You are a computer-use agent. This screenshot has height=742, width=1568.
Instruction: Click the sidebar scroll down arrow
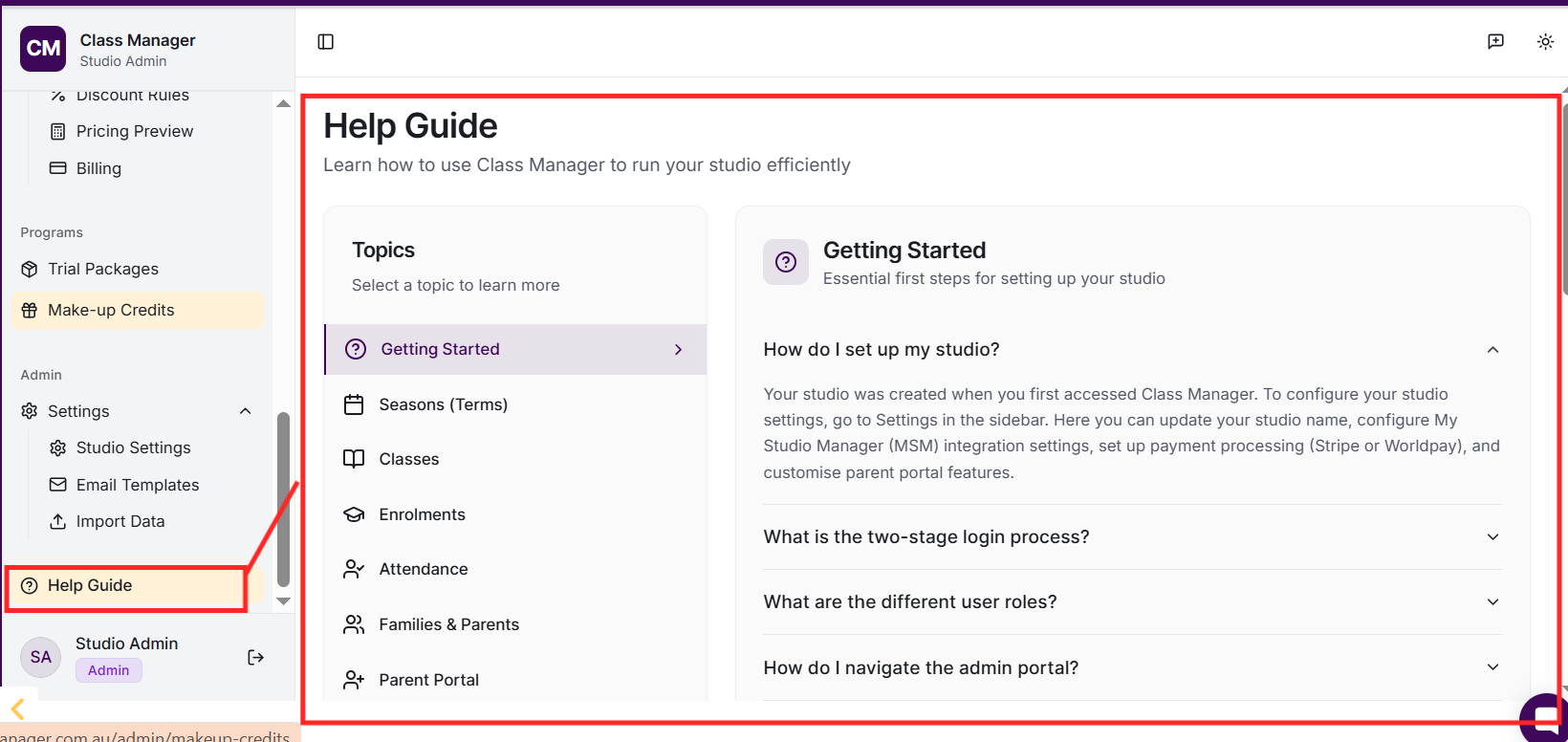(283, 601)
